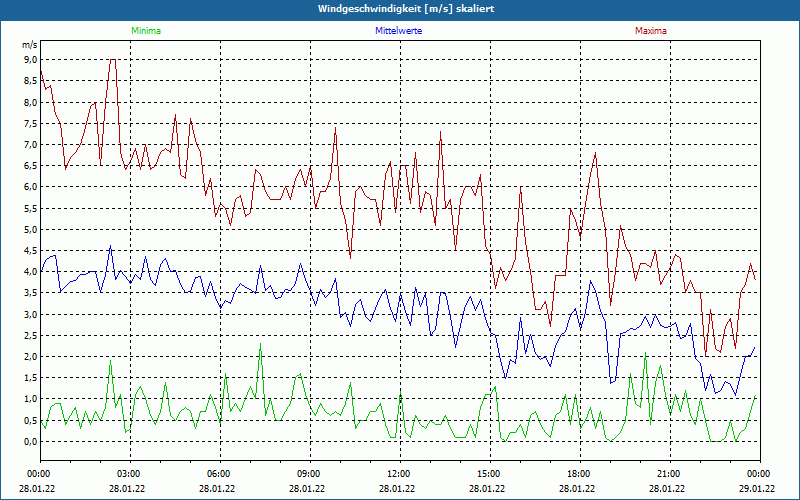The image size is (800, 500).
Task: Click the 06:00 time axis label
Action: (217, 474)
